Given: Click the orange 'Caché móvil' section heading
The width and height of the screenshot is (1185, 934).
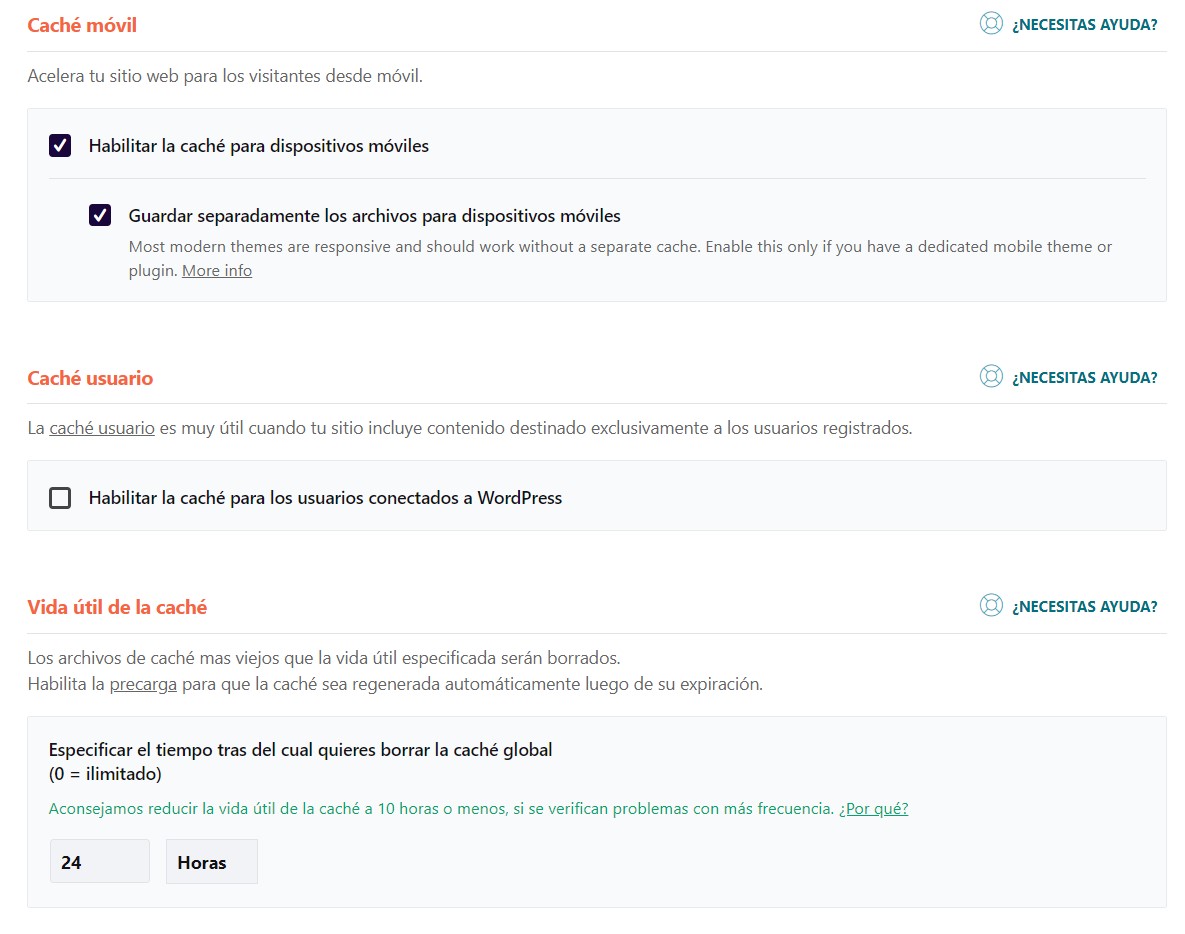Looking at the screenshot, I should [x=82, y=24].
